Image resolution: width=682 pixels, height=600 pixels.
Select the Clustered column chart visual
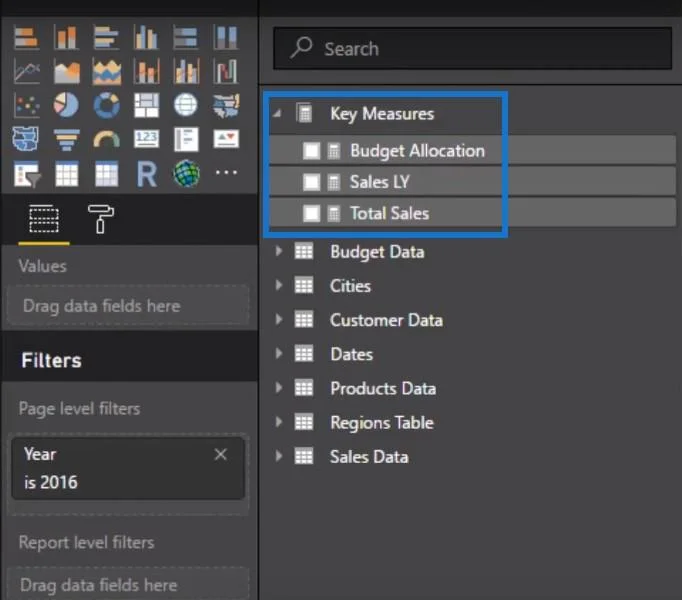[x=146, y=37]
